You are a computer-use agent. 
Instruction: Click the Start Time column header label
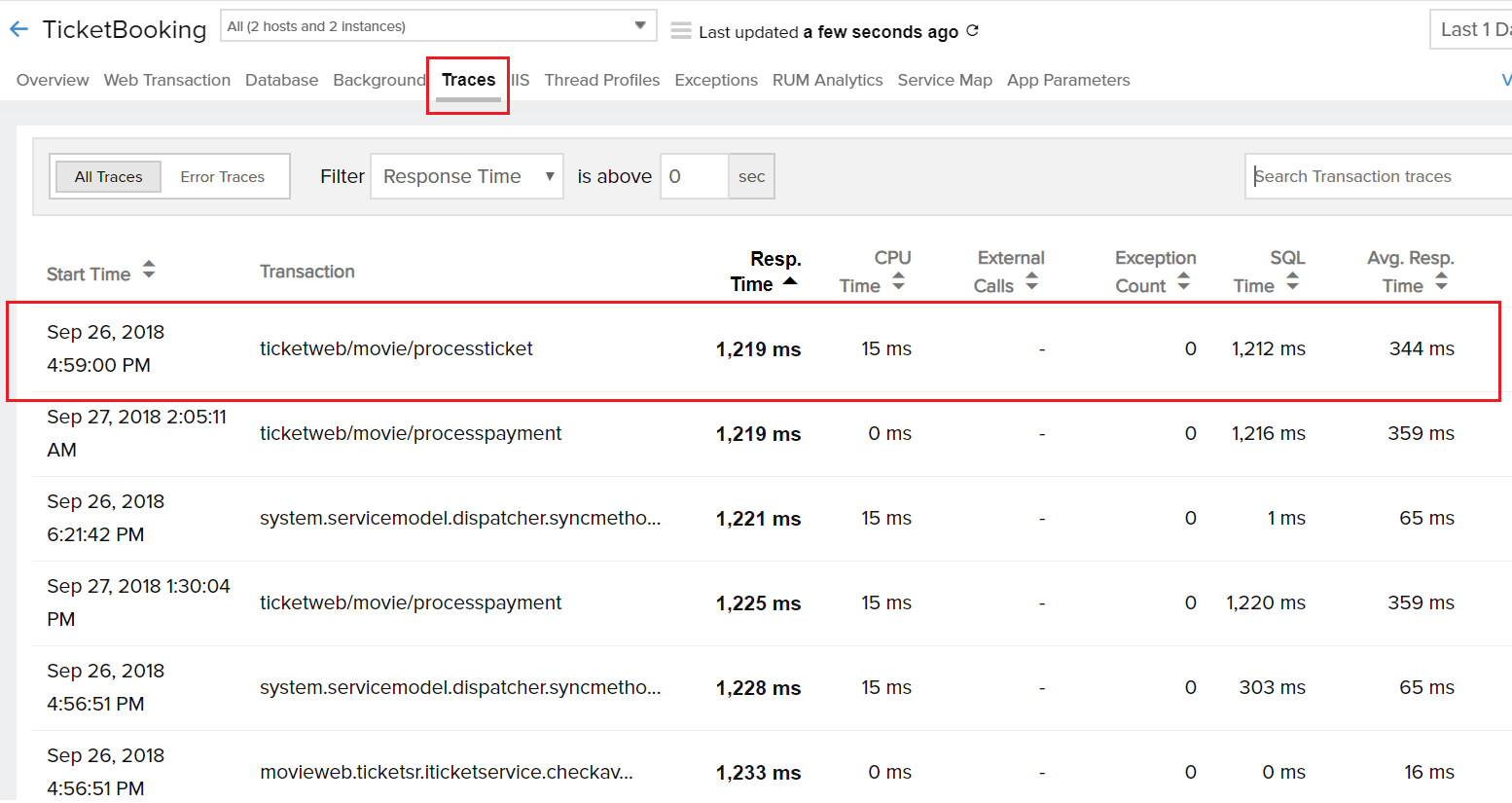[x=89, y=274]
